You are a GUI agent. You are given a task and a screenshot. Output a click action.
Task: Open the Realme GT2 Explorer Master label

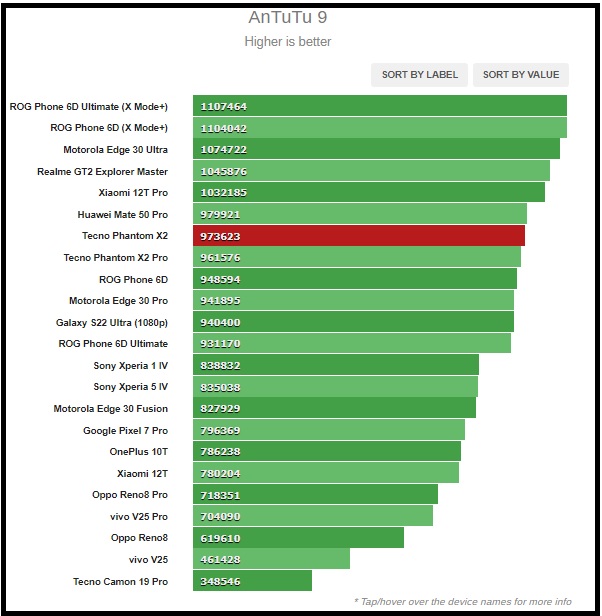tap(102, 171)
